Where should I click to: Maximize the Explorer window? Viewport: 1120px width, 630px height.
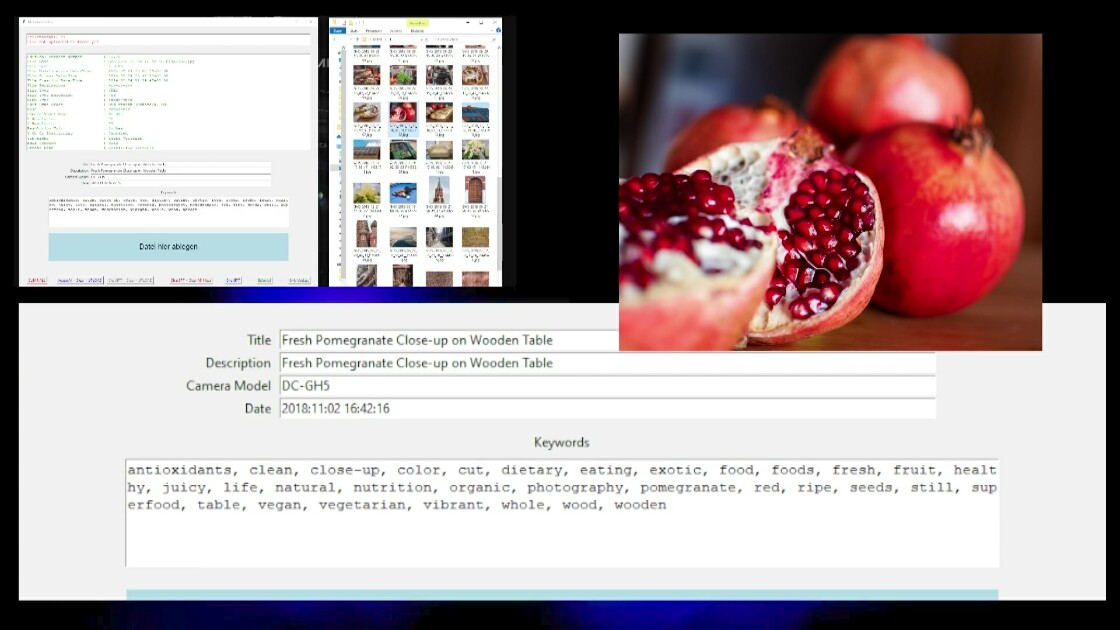click(x=481, y=23)
